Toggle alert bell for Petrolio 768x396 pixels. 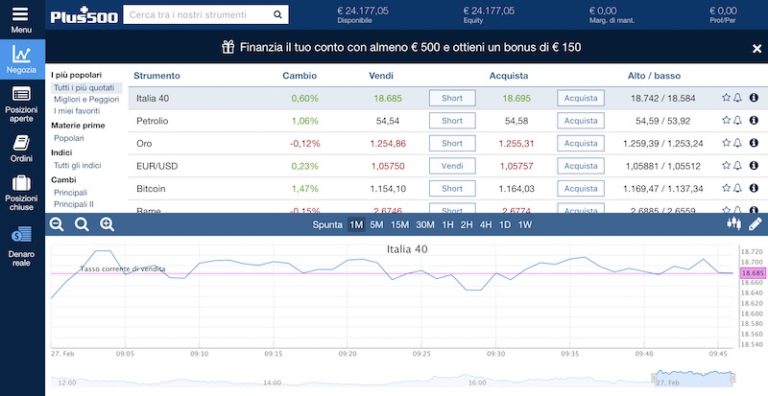click(737, 120)
